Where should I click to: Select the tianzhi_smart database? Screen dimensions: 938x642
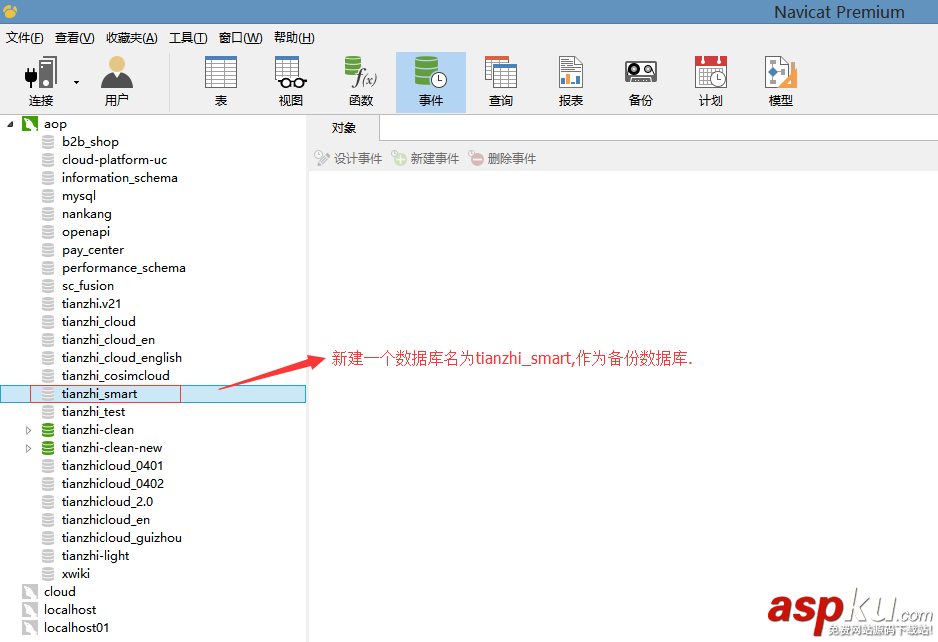153,394
